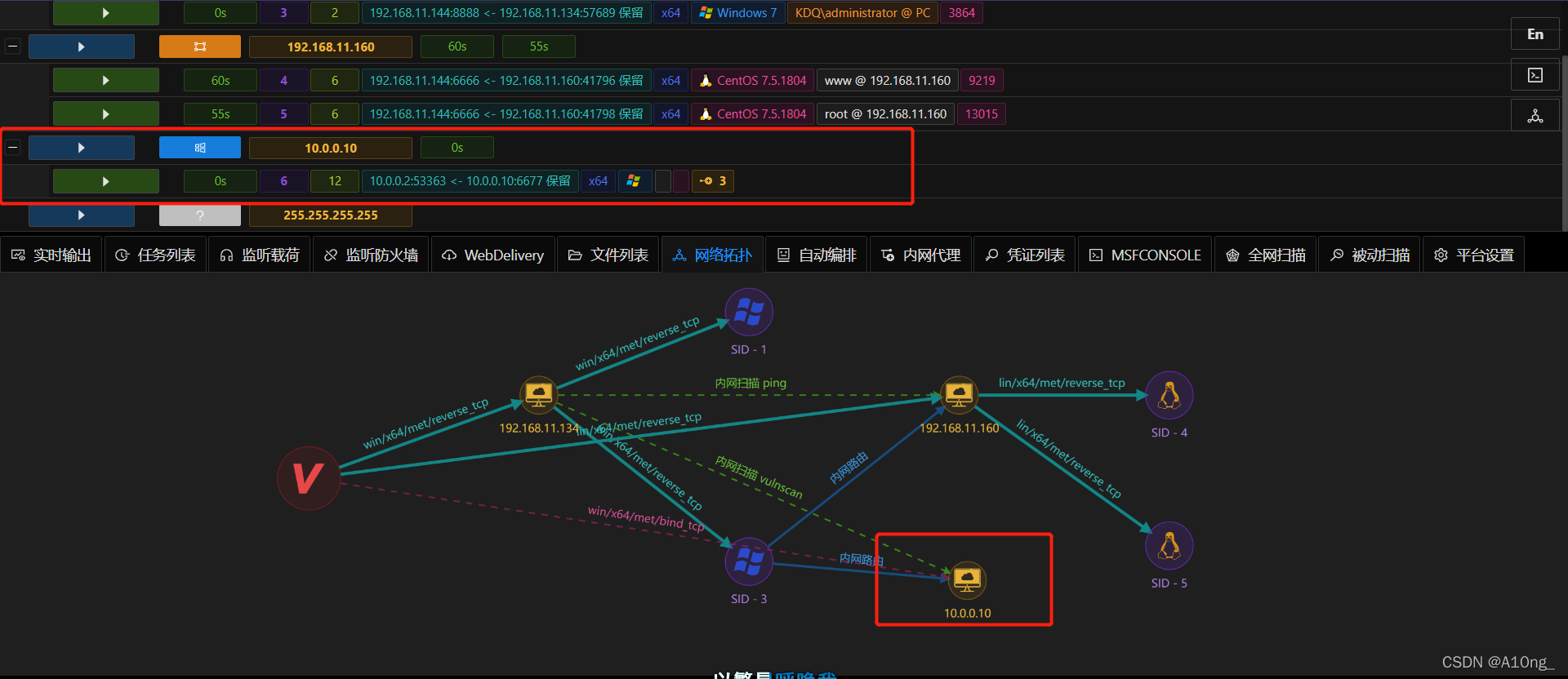The image size is (1568, 679).
Task: Open actions for root @ 192.168.11.160 session
Action: pyautogui.click(x=106, y=114)
